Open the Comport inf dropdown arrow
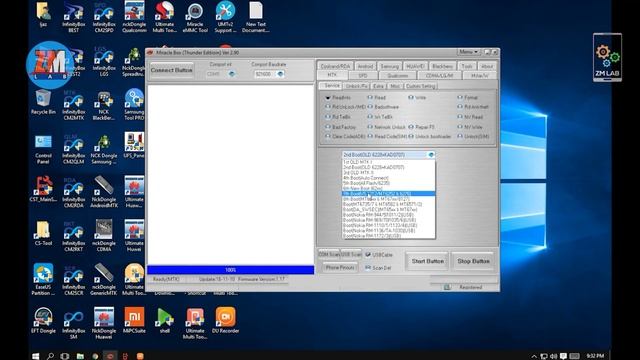This screenshot has height=360, width=640. coord(232,74)
